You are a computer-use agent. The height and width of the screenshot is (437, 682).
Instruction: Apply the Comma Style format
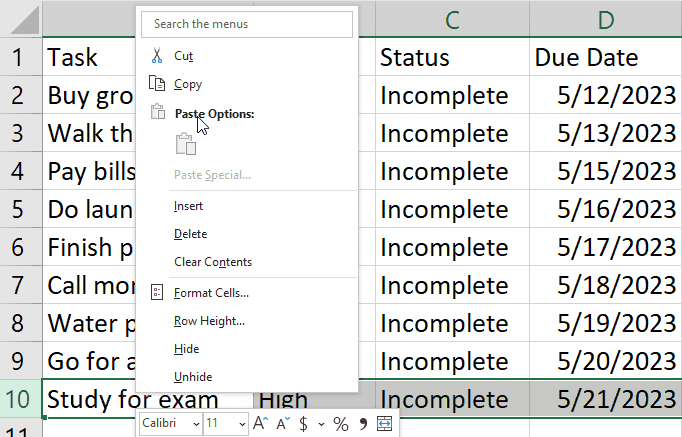tap(363, 424)
